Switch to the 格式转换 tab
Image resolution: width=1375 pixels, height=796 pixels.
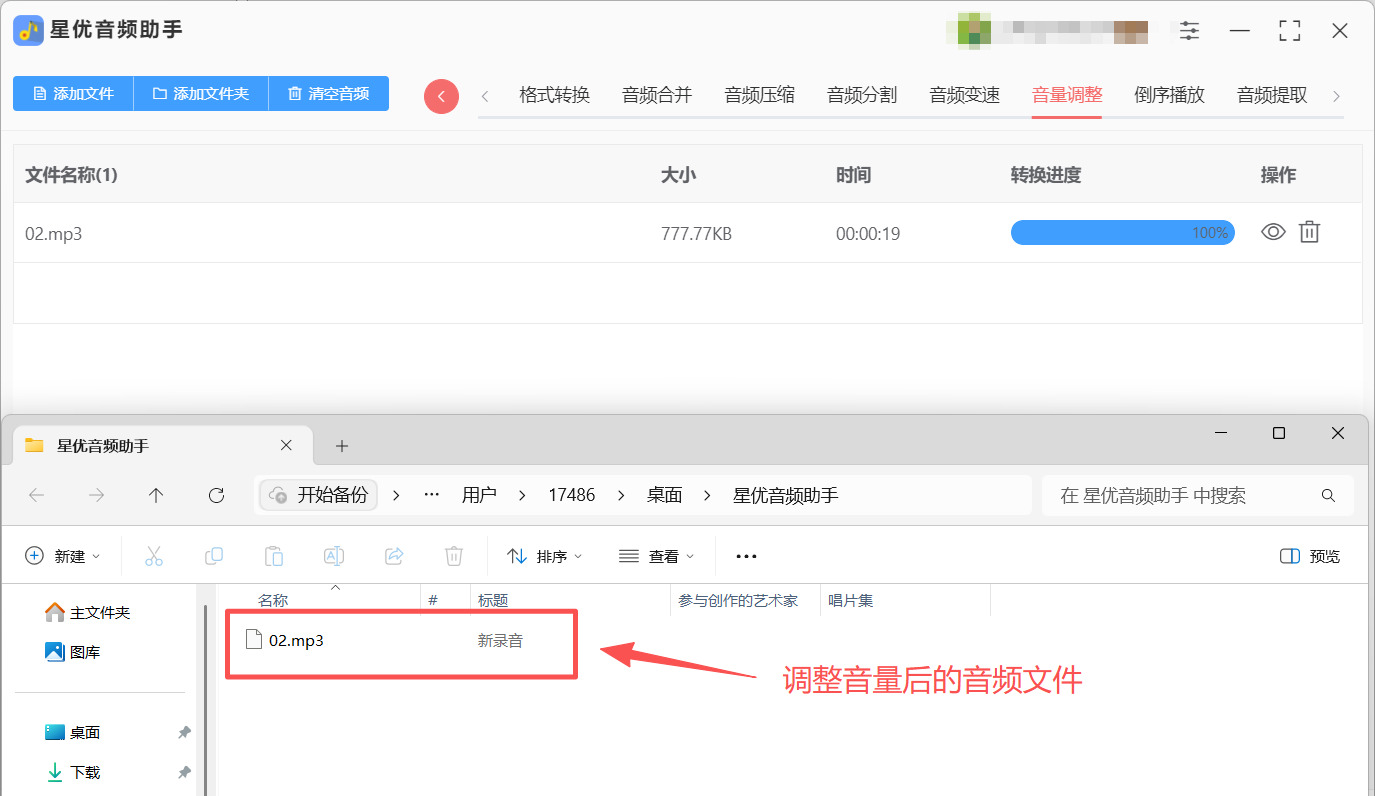tap(554, 95)
